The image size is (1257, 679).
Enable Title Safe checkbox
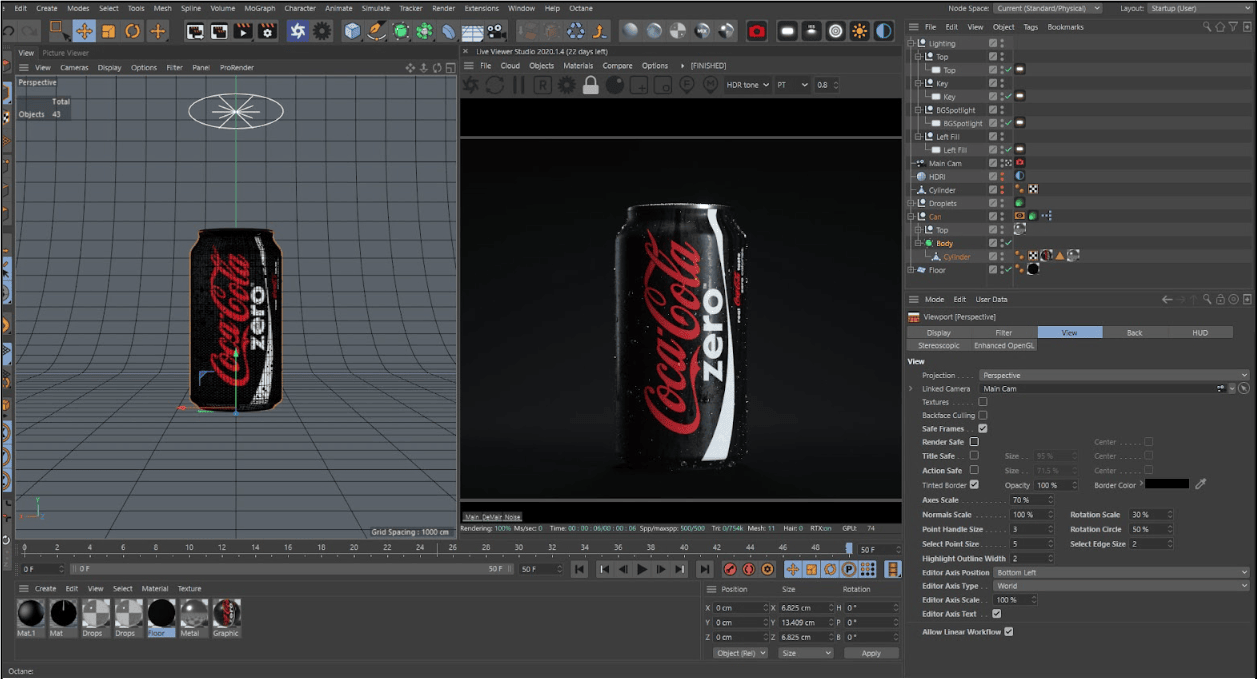(x=974, y=456)
